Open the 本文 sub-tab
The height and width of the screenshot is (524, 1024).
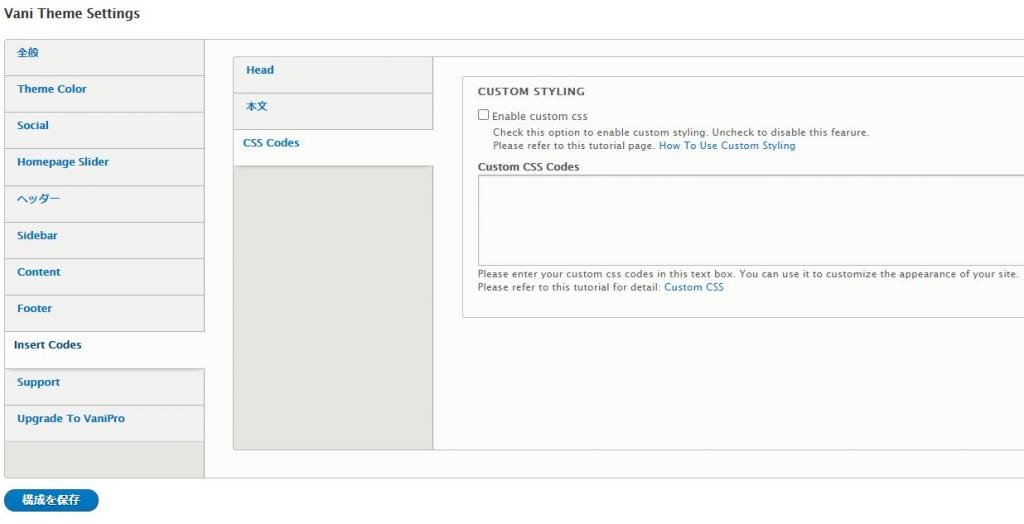333,111
